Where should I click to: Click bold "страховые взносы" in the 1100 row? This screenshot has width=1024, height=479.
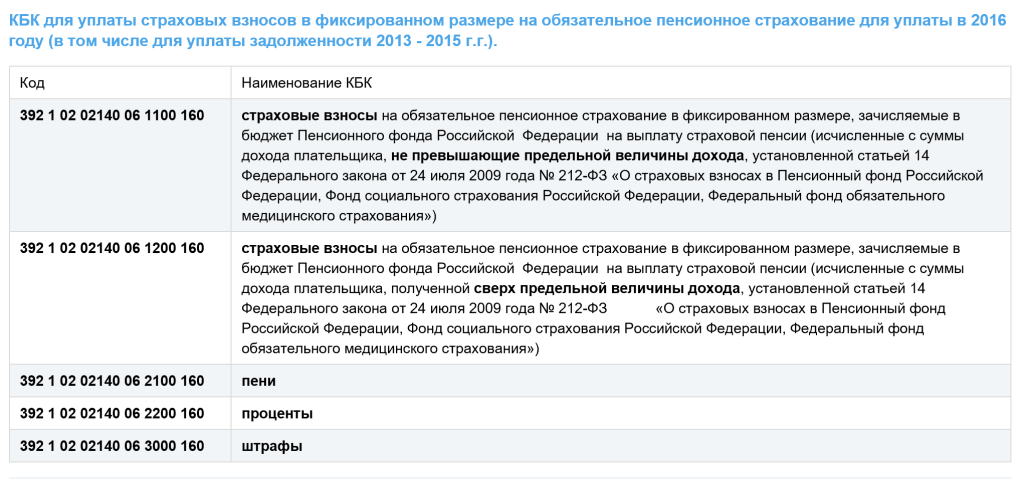(309, 116)
